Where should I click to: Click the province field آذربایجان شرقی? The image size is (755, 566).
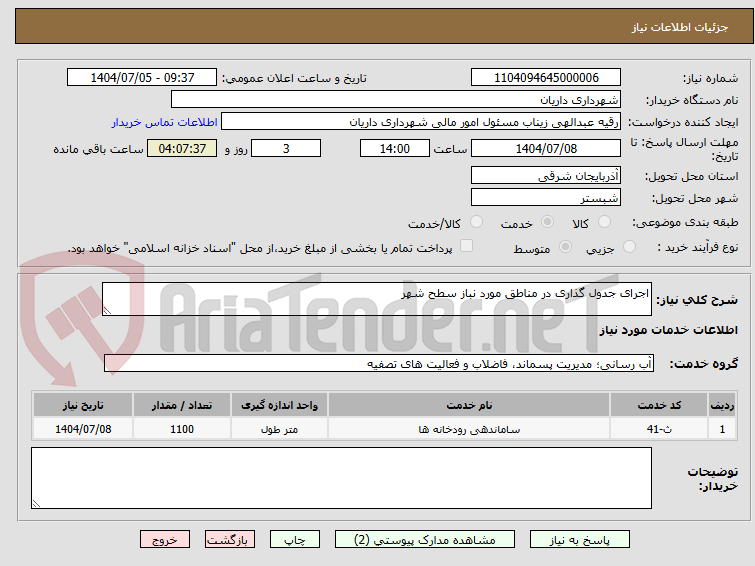click(x=546, y=175)
